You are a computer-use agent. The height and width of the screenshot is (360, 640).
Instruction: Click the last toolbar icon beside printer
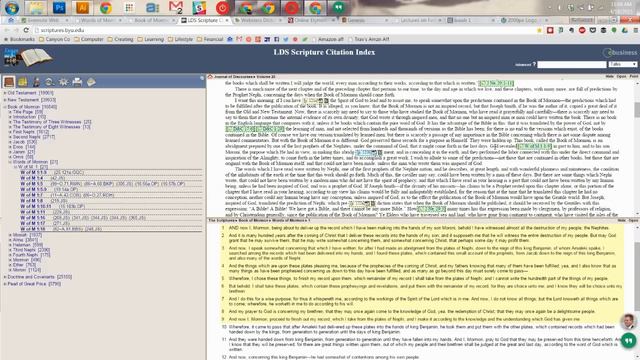point(91,82)
